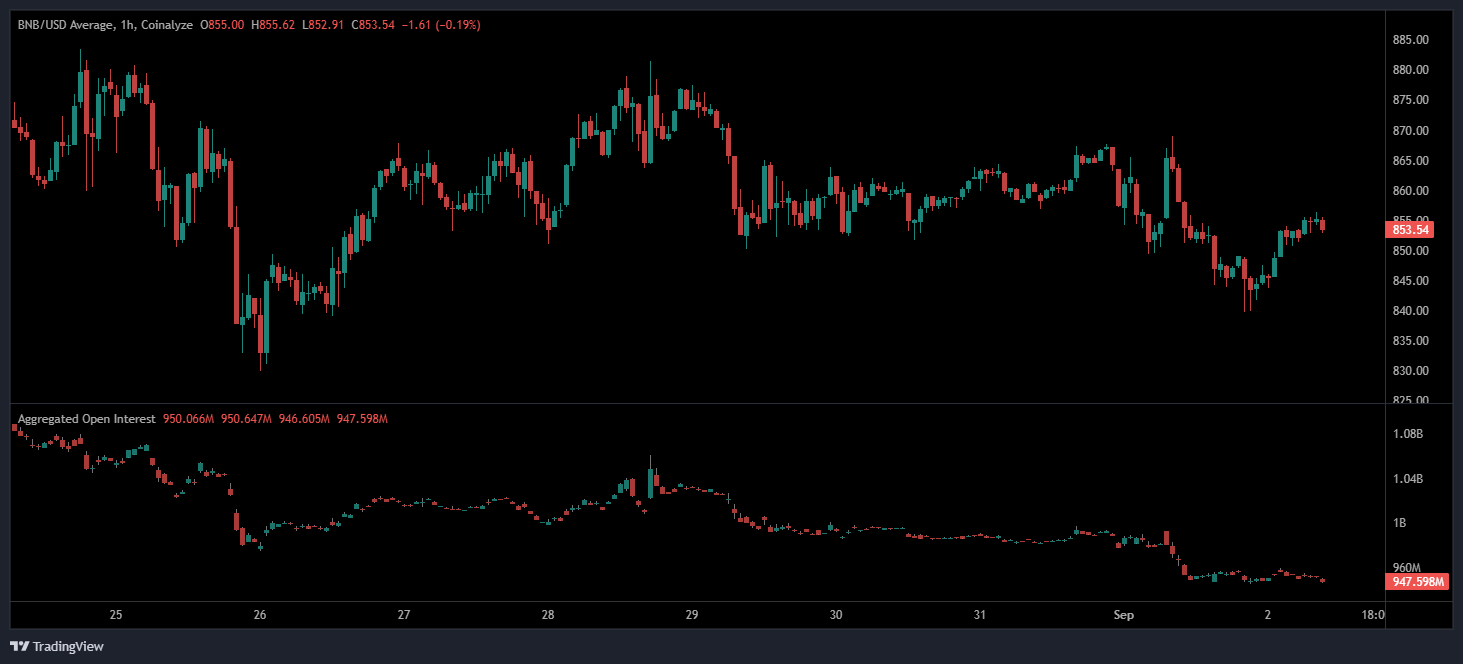Click the 960M open interest scale label
This screenshot has height=664, width=1463.
(x=1406, y=567)
